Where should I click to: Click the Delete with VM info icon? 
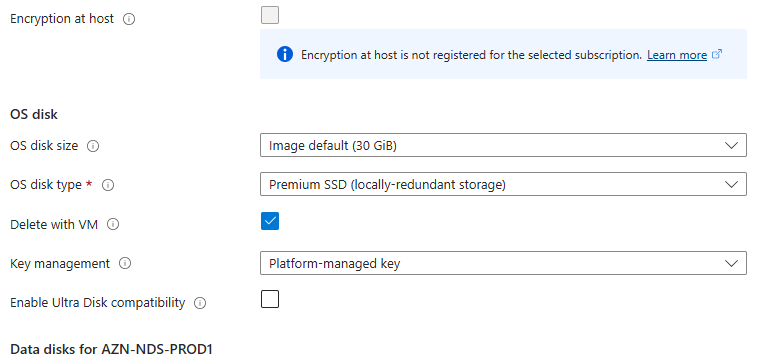click(113, 225)
